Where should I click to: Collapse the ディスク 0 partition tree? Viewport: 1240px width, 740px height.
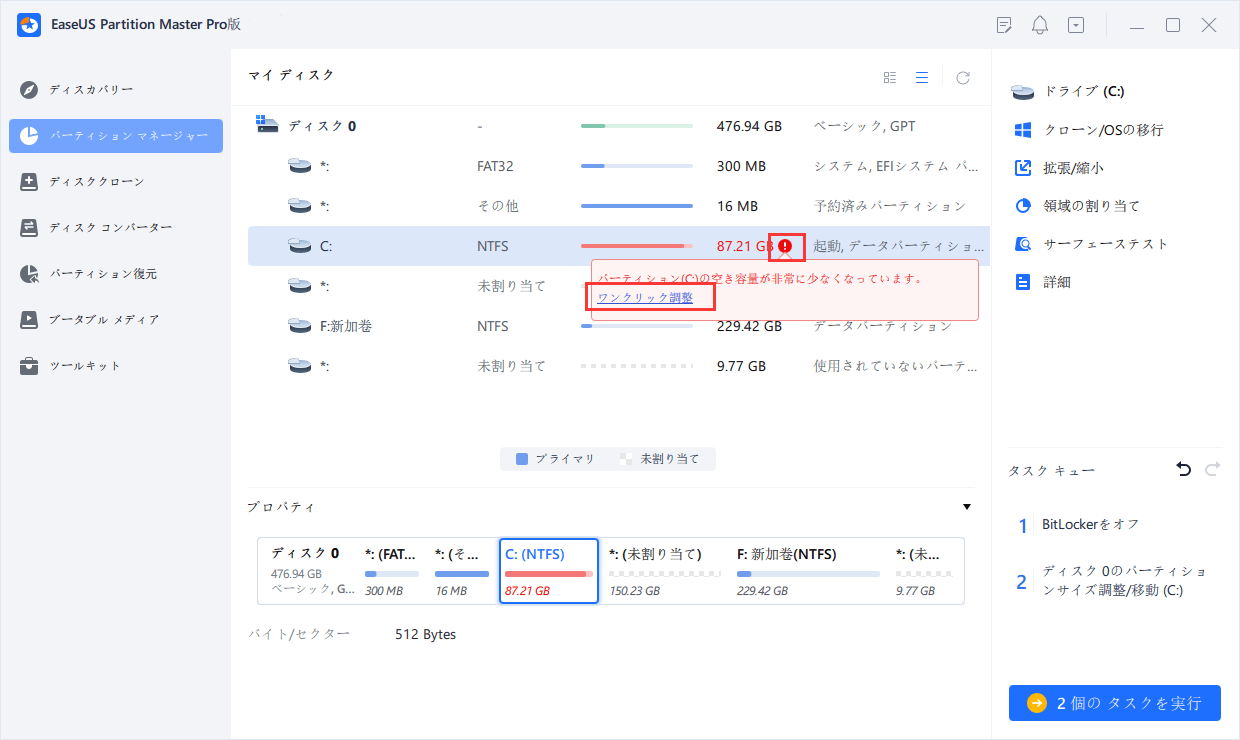click(x=266, y=124)
